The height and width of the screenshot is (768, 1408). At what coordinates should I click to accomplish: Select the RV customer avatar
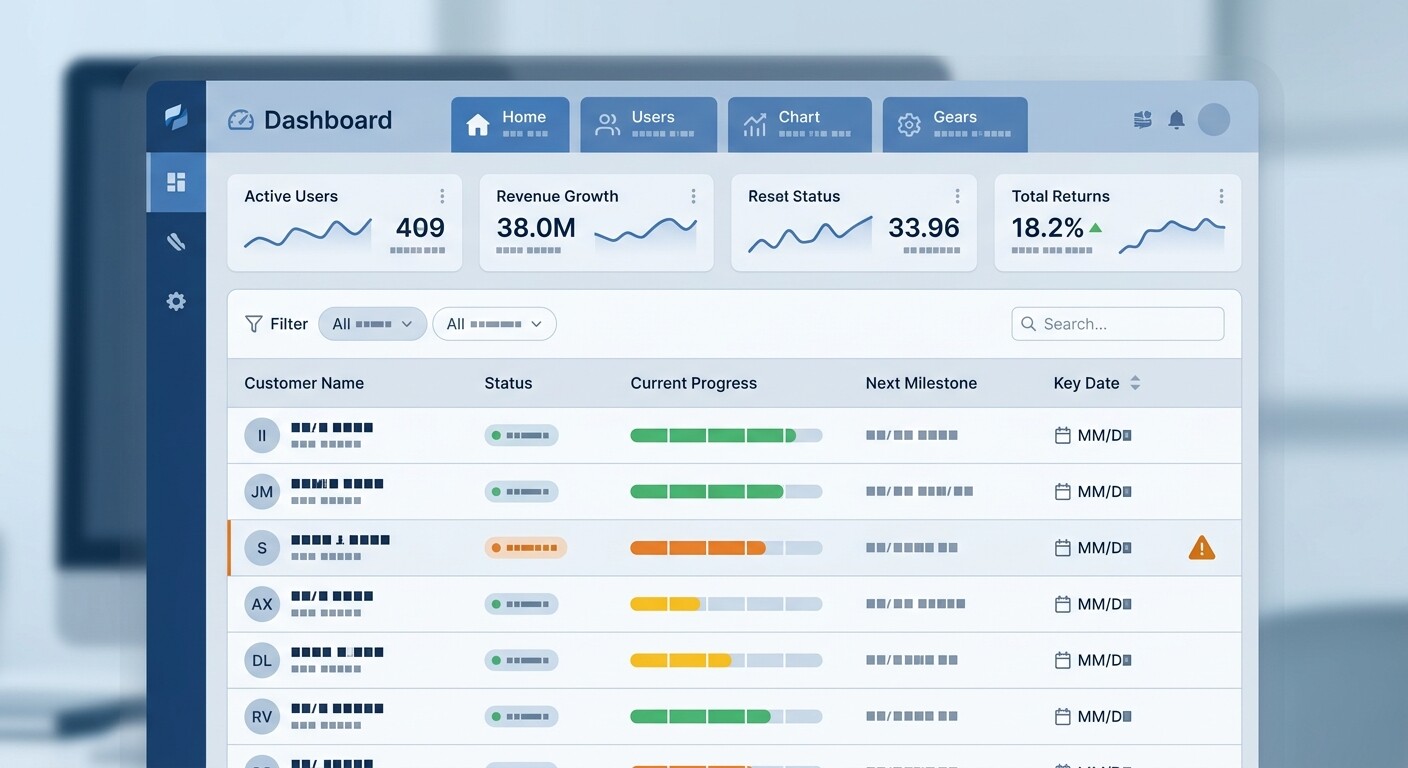(x=262, y=716)
